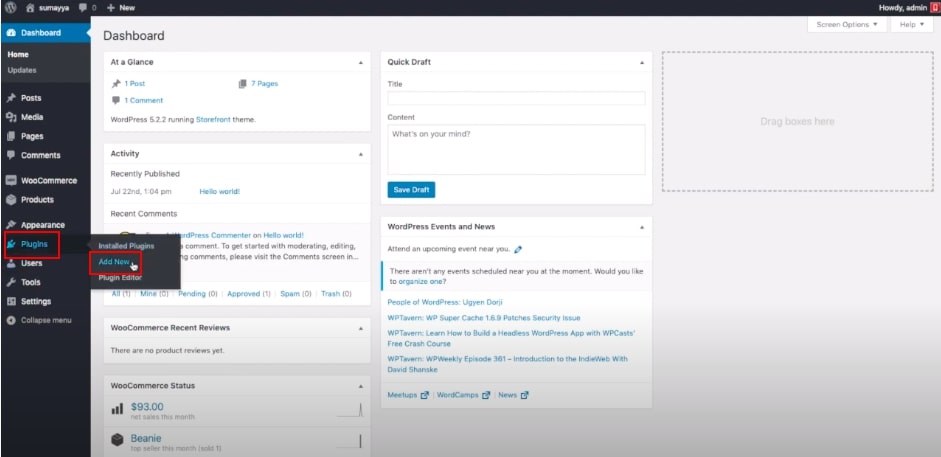Click the bar chart icon beside $93.00
This screenshot has width=941, height=457.
tap(117, 410)
